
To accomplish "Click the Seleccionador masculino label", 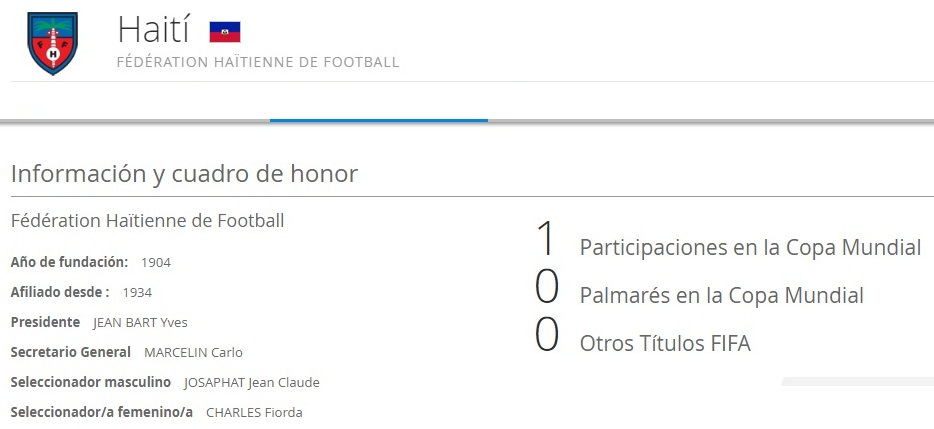I will [x=90, y=382].
